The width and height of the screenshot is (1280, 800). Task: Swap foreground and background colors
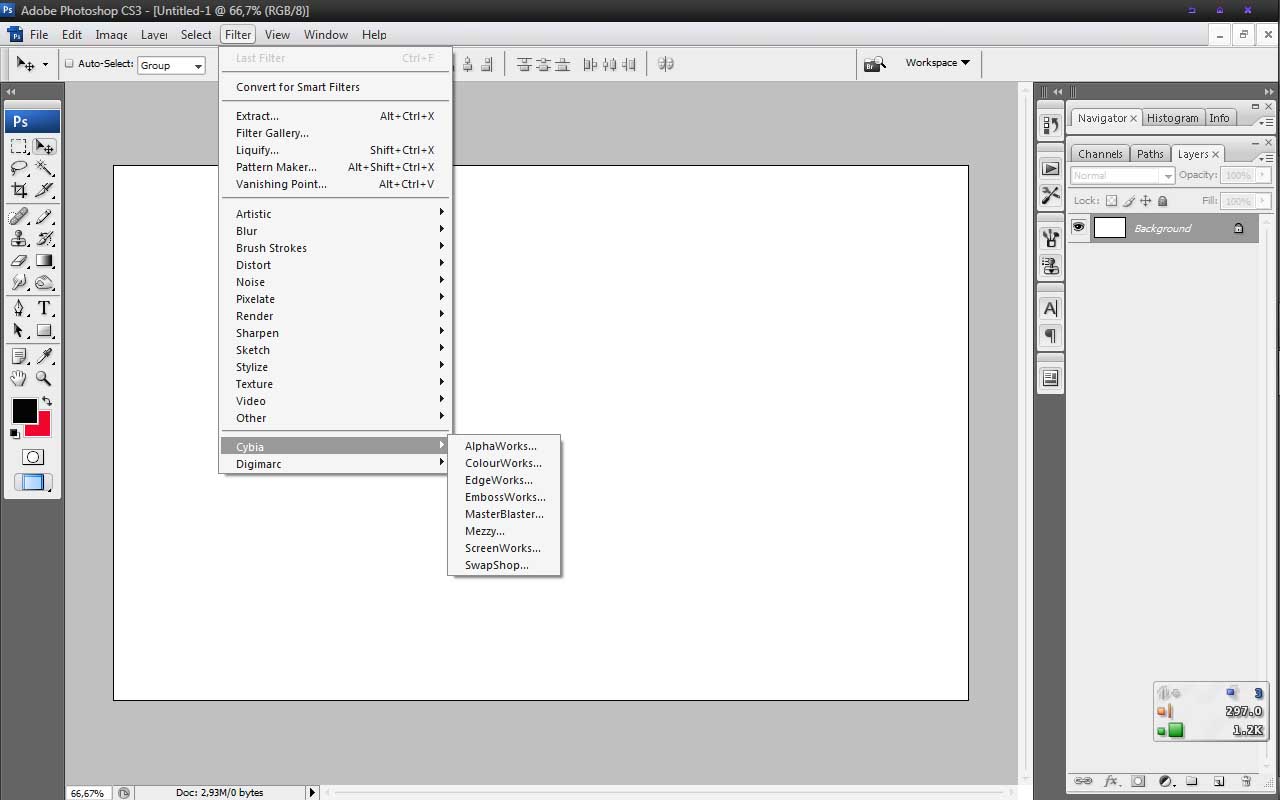coord(47,401)
